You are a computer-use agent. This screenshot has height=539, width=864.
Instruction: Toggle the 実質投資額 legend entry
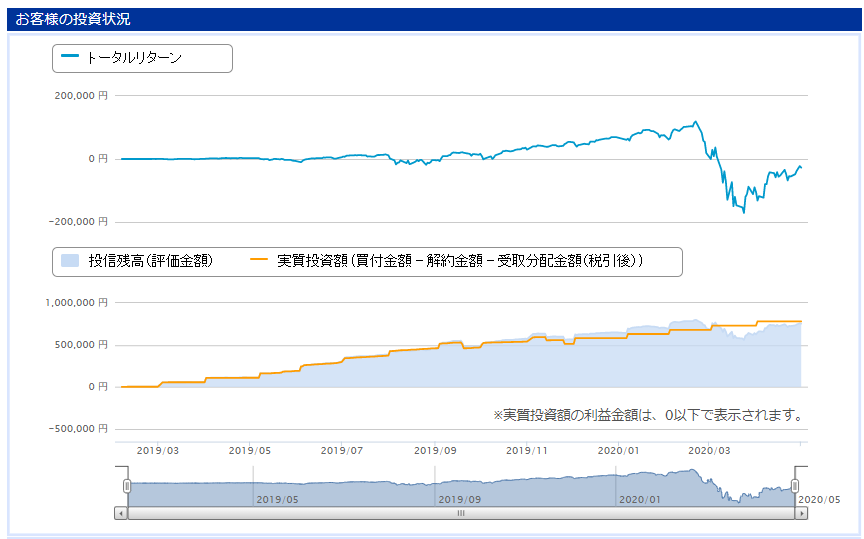point(446,261)
